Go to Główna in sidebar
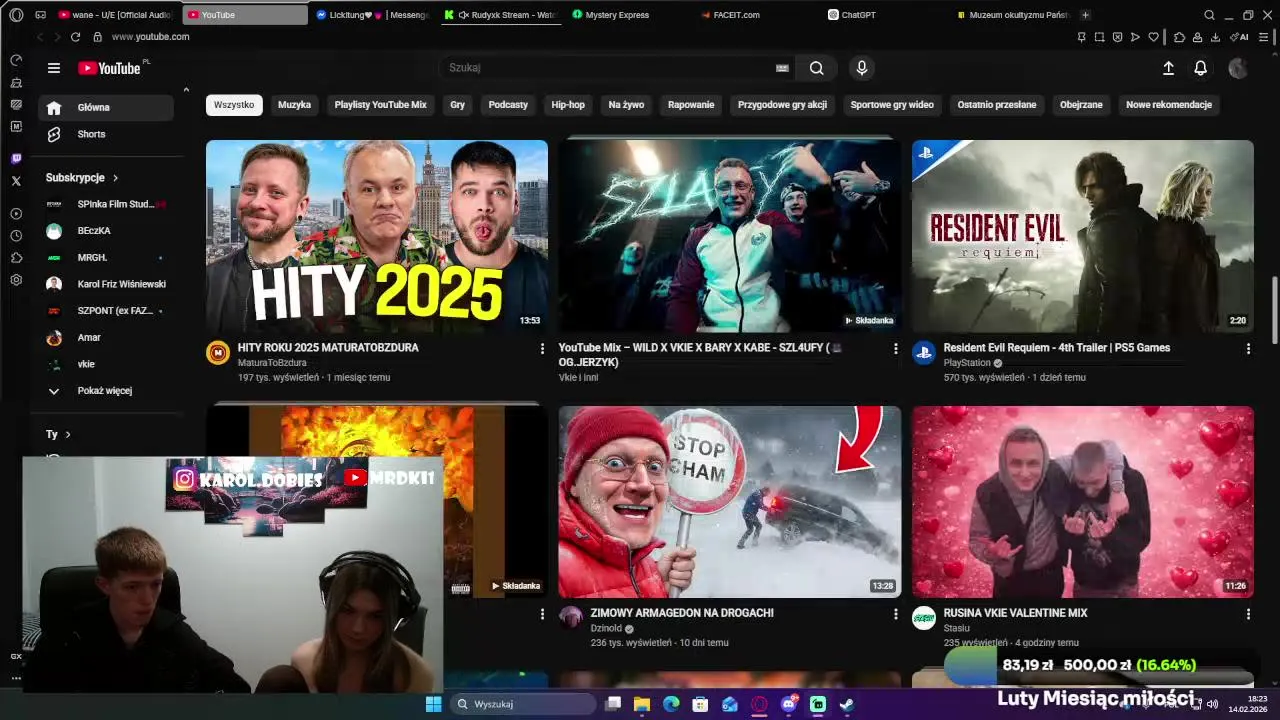 click(x=105, y=108)
